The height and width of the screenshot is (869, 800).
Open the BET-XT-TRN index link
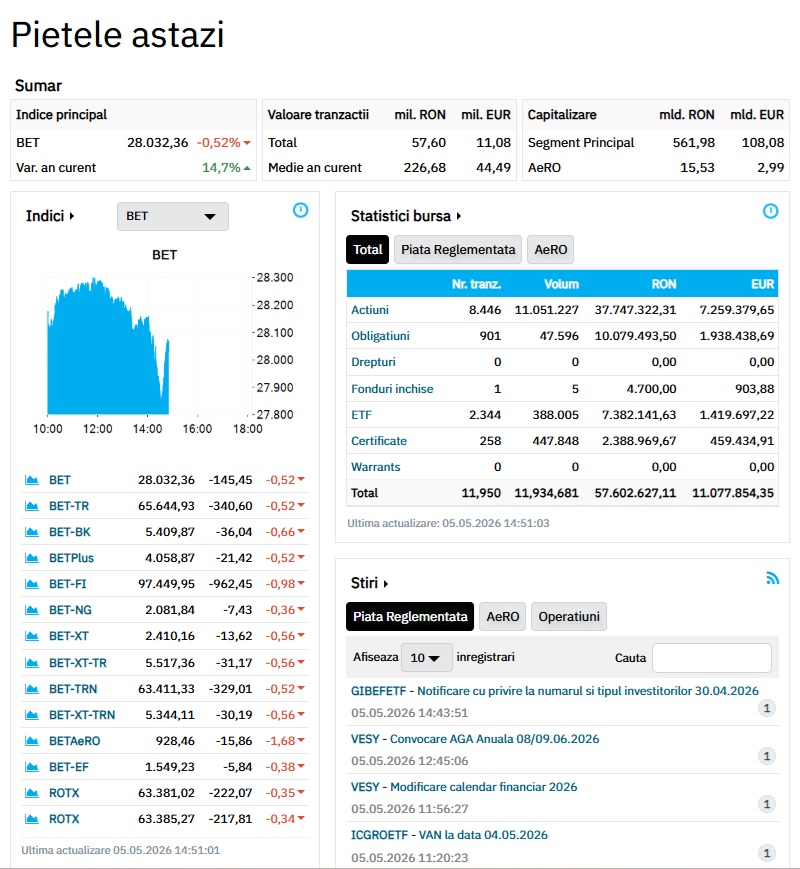click(82, 715)
